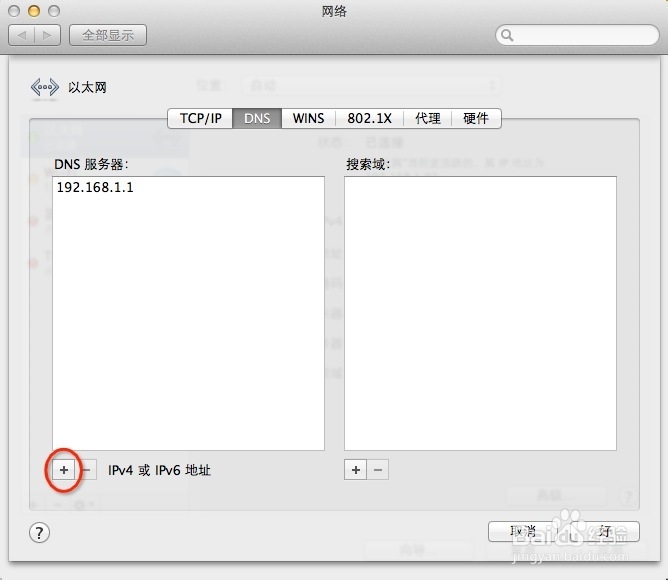The width and height of the screenshot is (668, 580).
Task: Add a new DNS server entry
Action: [x=63, y=470]
